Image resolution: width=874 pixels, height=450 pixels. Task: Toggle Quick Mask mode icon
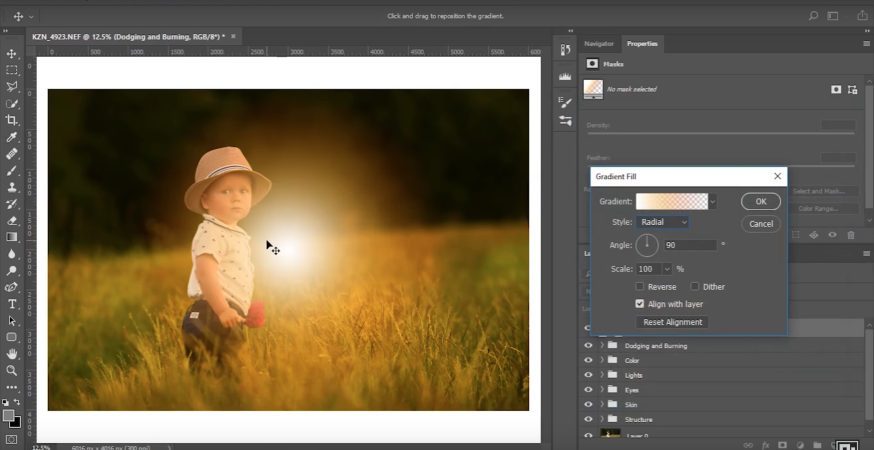[x=11, y=440]
